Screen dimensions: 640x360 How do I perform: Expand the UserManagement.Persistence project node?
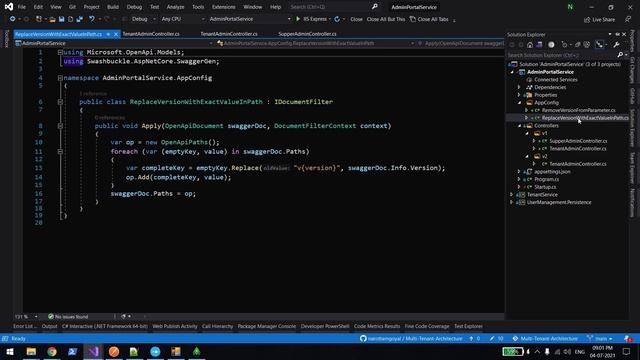pos(512,202)
